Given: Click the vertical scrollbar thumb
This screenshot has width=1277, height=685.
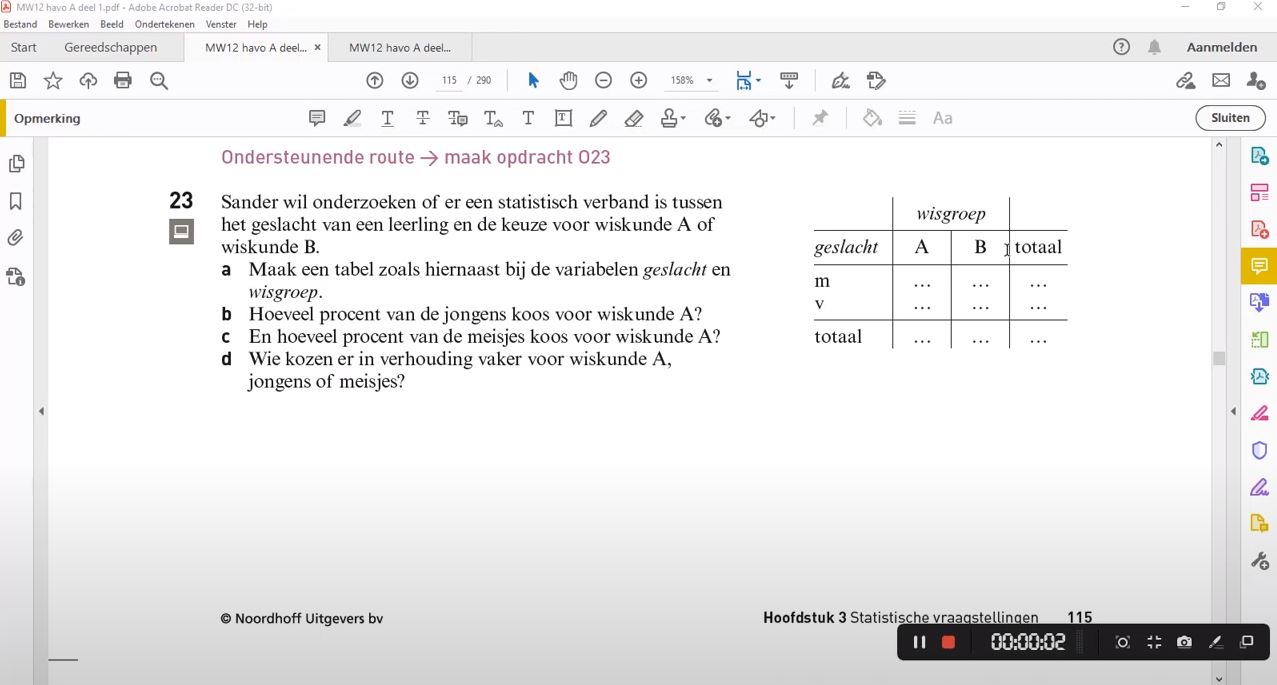Looking at the screenshot, I should (1219, 358).
